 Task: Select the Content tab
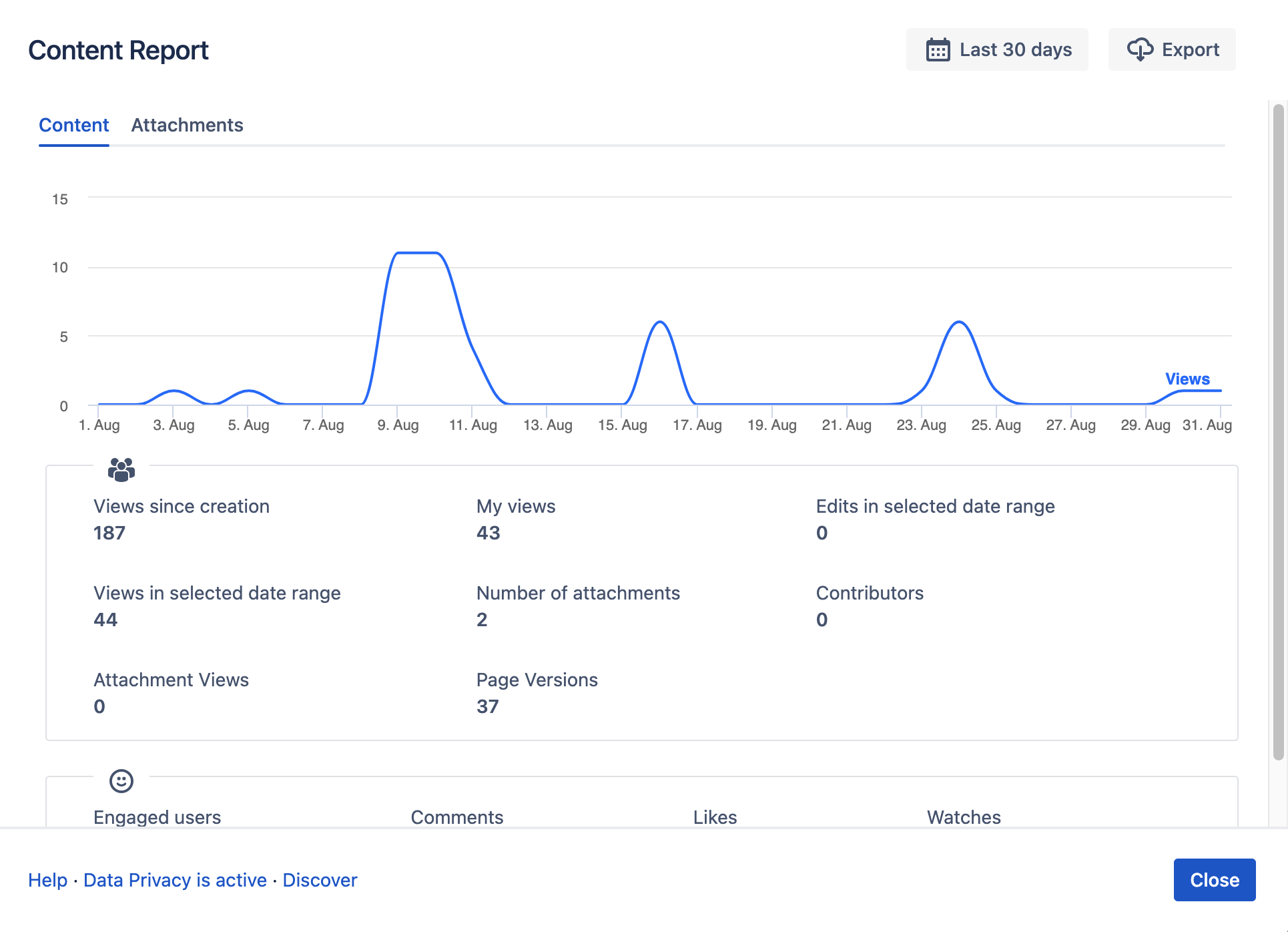[73, 125]
